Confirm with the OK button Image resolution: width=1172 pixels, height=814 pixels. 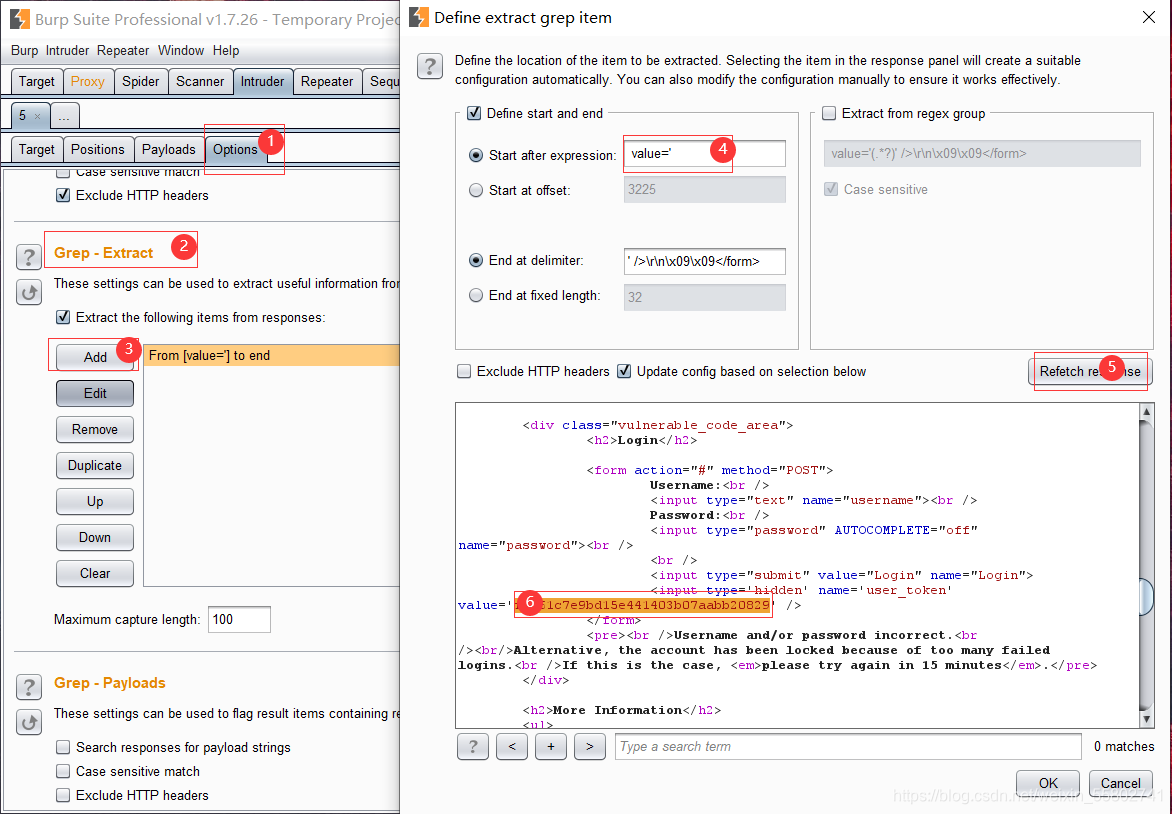click(x=1048, y=783)
